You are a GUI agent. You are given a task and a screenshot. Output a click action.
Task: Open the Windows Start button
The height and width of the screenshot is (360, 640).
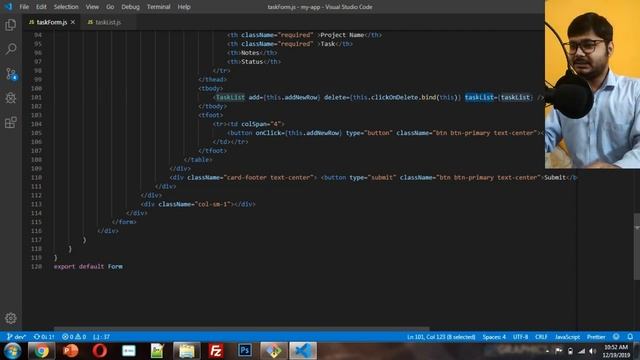[x=13, y=351]
